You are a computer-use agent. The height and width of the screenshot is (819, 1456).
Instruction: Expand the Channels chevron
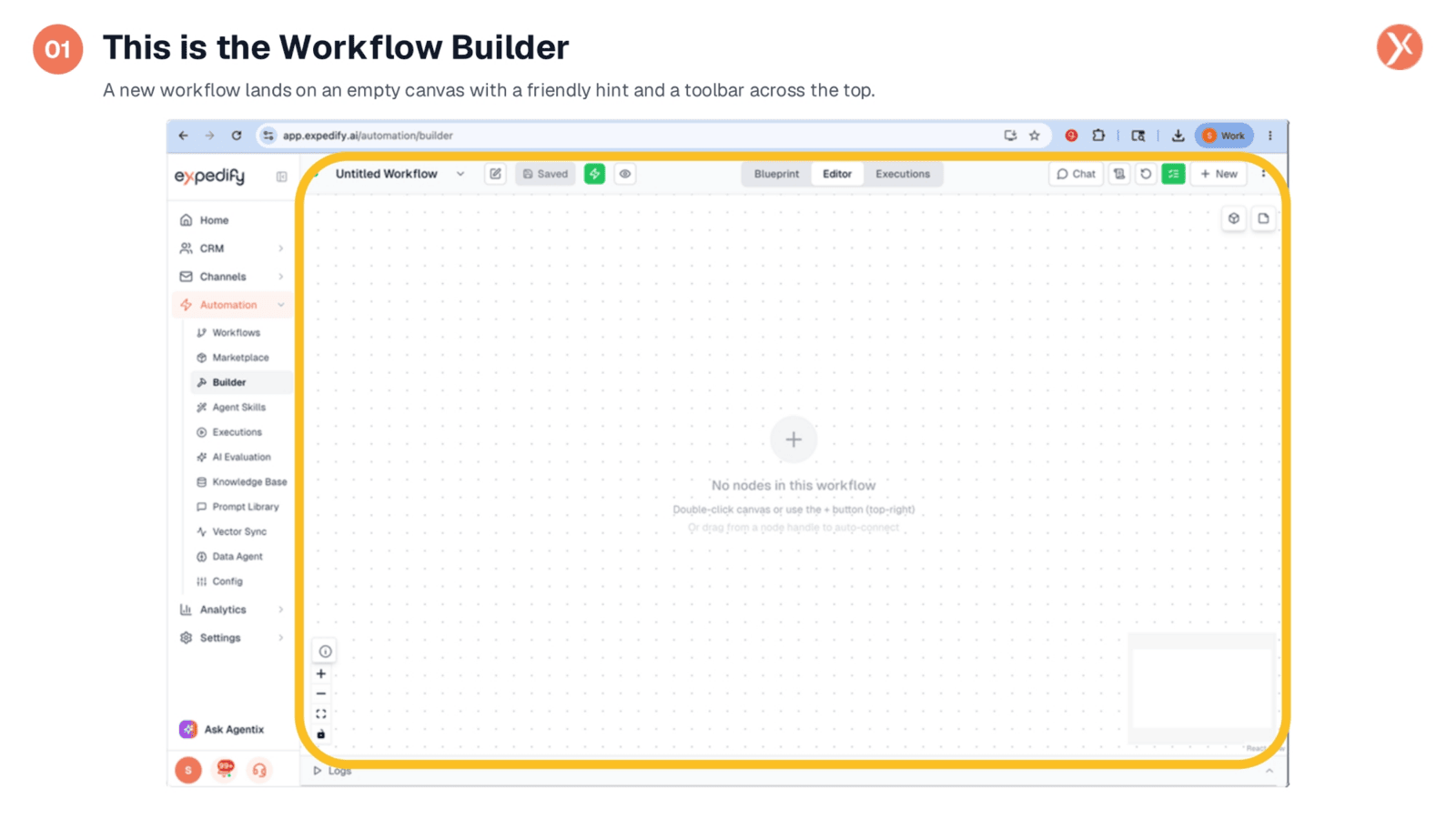tap(281, 277)
